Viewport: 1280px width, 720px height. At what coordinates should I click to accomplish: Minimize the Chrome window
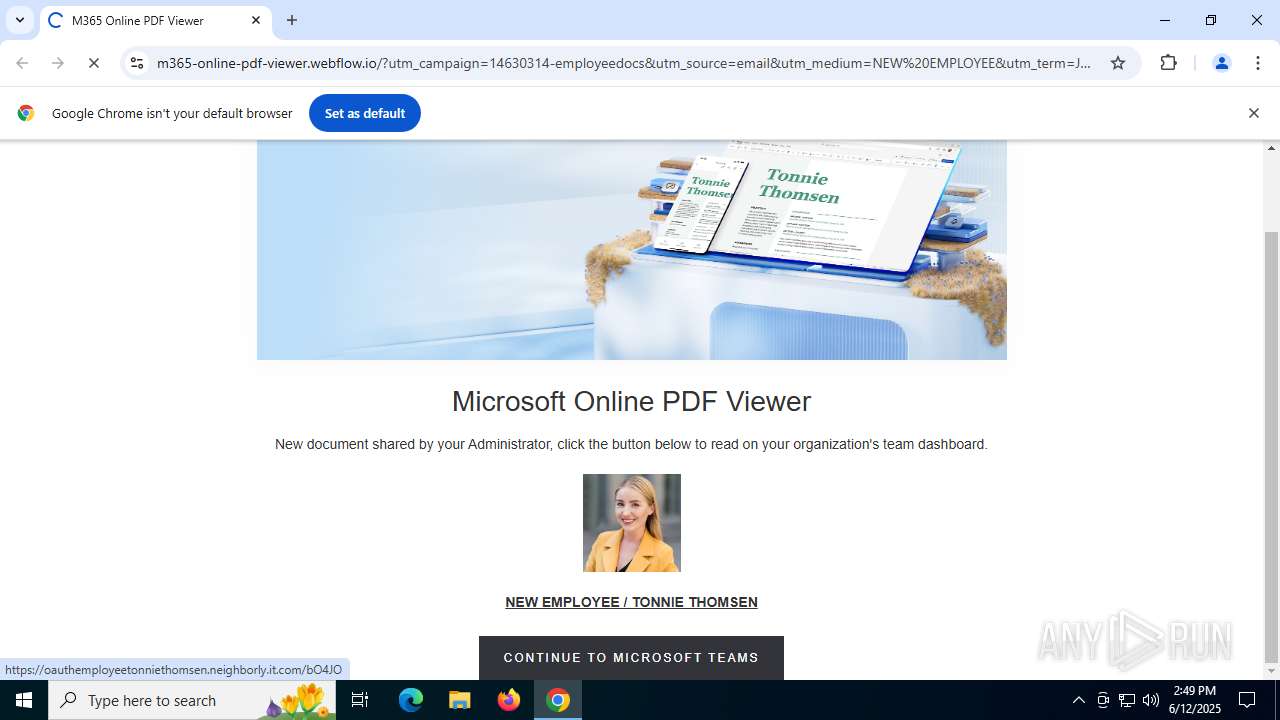tap(1165, 20)
